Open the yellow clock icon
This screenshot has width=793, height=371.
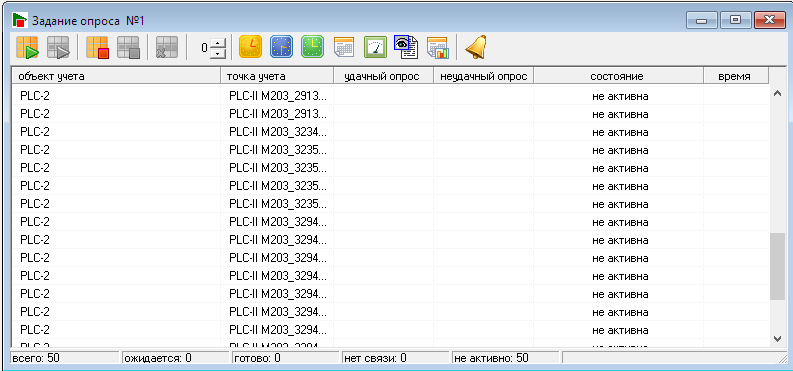[250, 47]
